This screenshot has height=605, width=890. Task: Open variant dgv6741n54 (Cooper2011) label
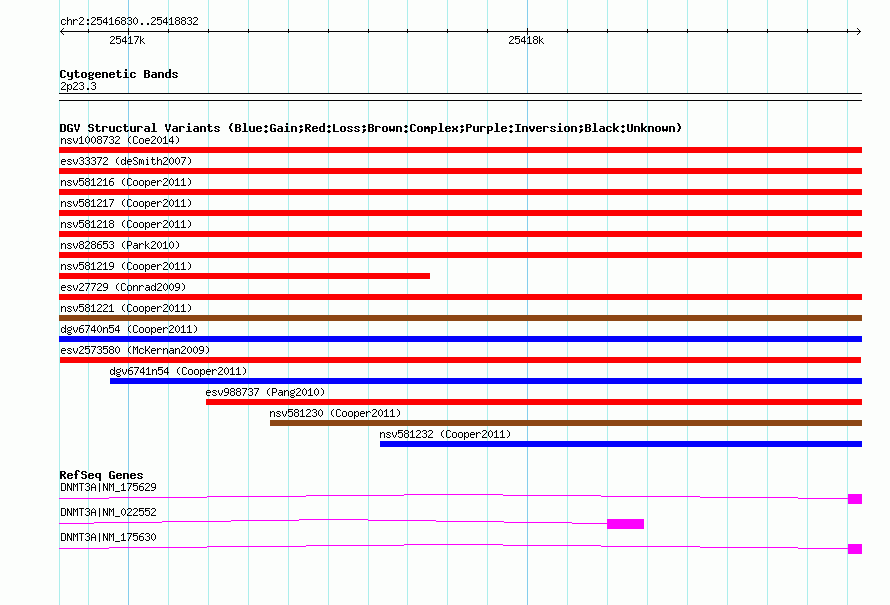178,371
